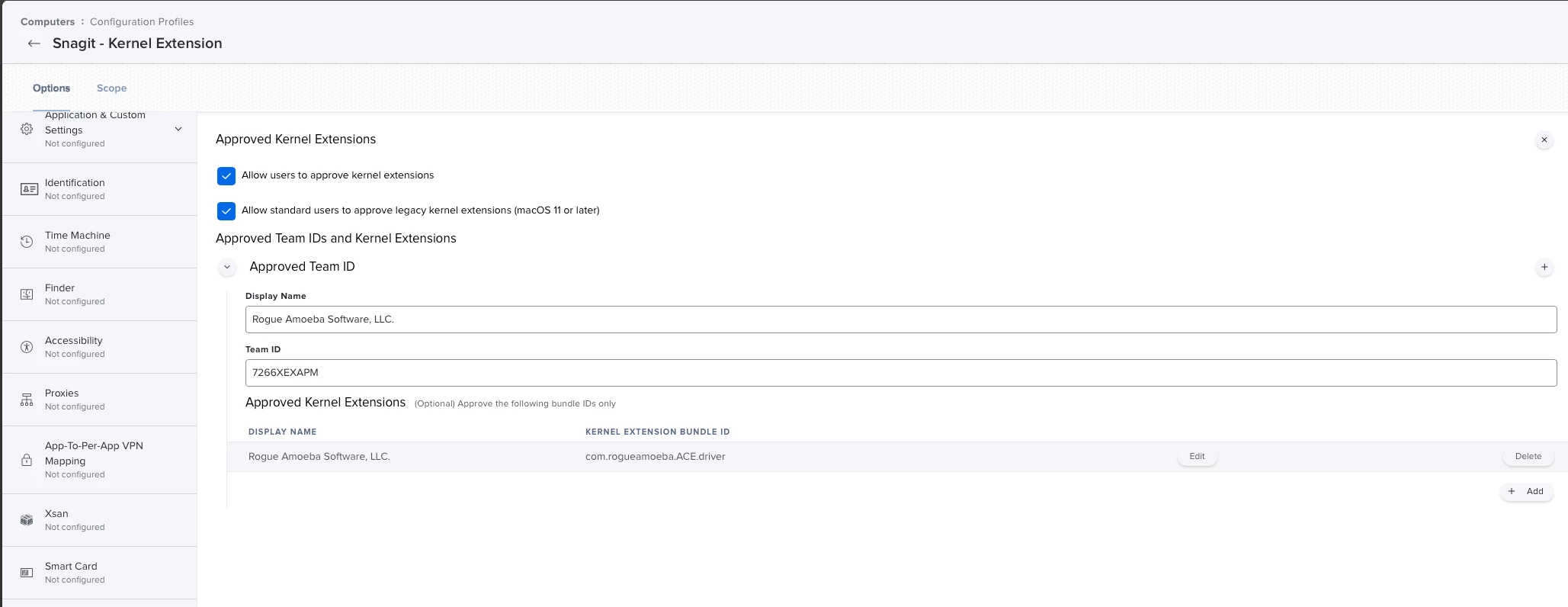Select the Finder icon in sidebar
This screenshot has height=607, width=1568.
coord(27,294)
